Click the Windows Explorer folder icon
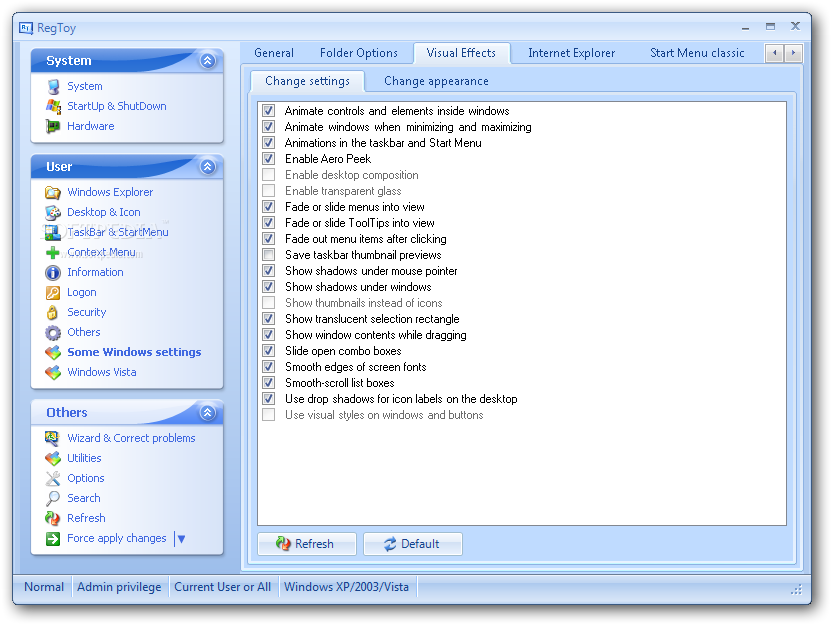Image resolution: width=832 pixels, height=625 pixels. click(x=53, y=192)
